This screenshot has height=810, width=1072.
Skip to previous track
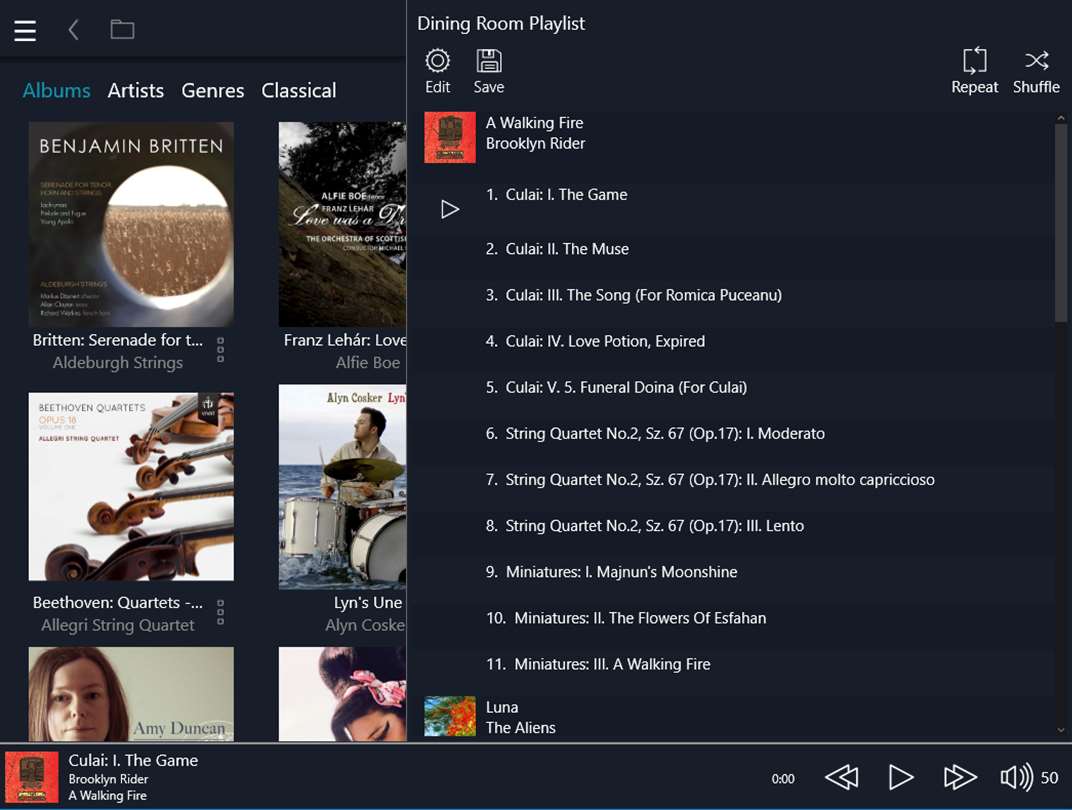click(x=842, y=777)
